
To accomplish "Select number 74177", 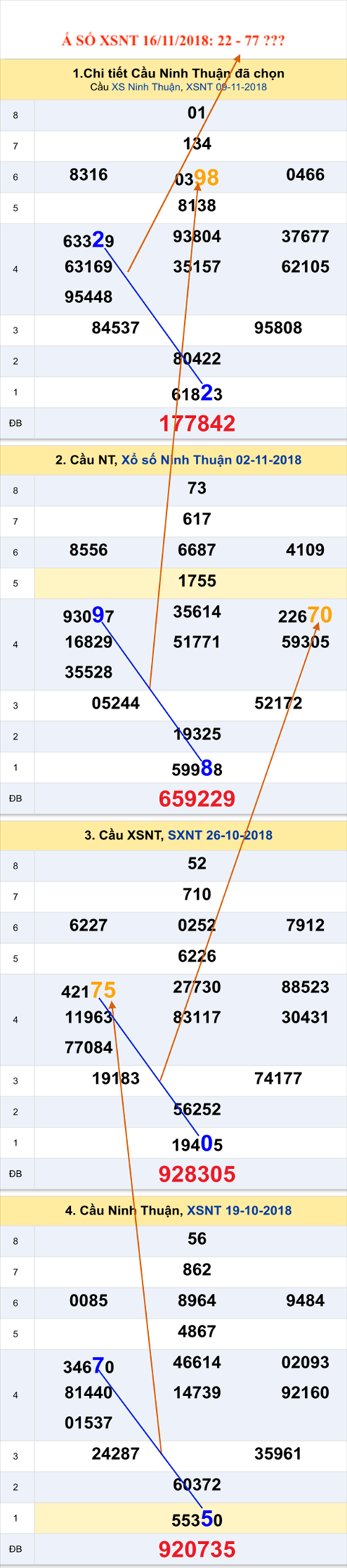I will pyautogui.click(x=278, y=1079).
